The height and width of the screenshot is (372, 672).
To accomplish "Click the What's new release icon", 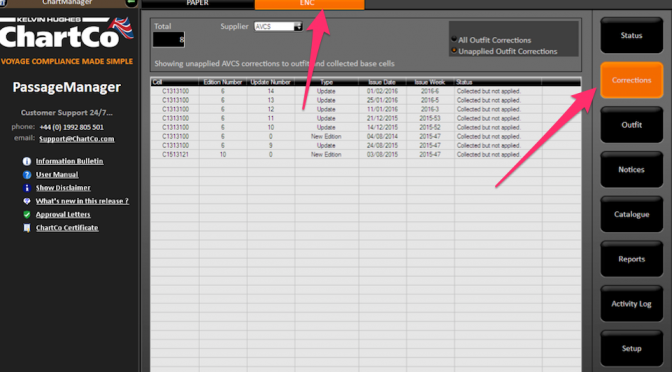I will point(27,201).
